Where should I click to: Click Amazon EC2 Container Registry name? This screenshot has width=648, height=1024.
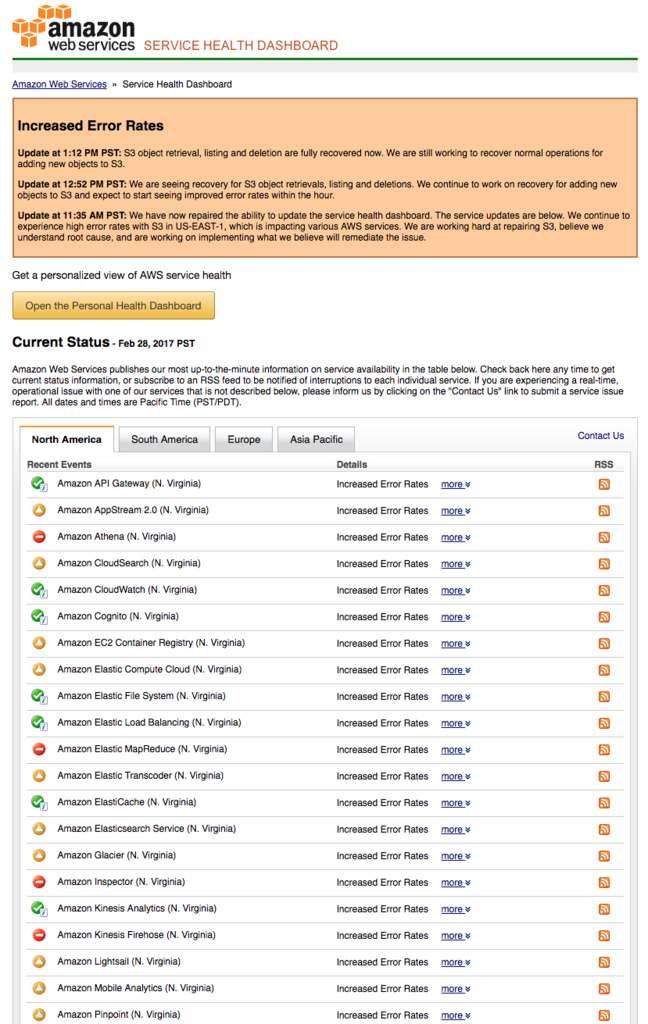[x=151, y=643]
